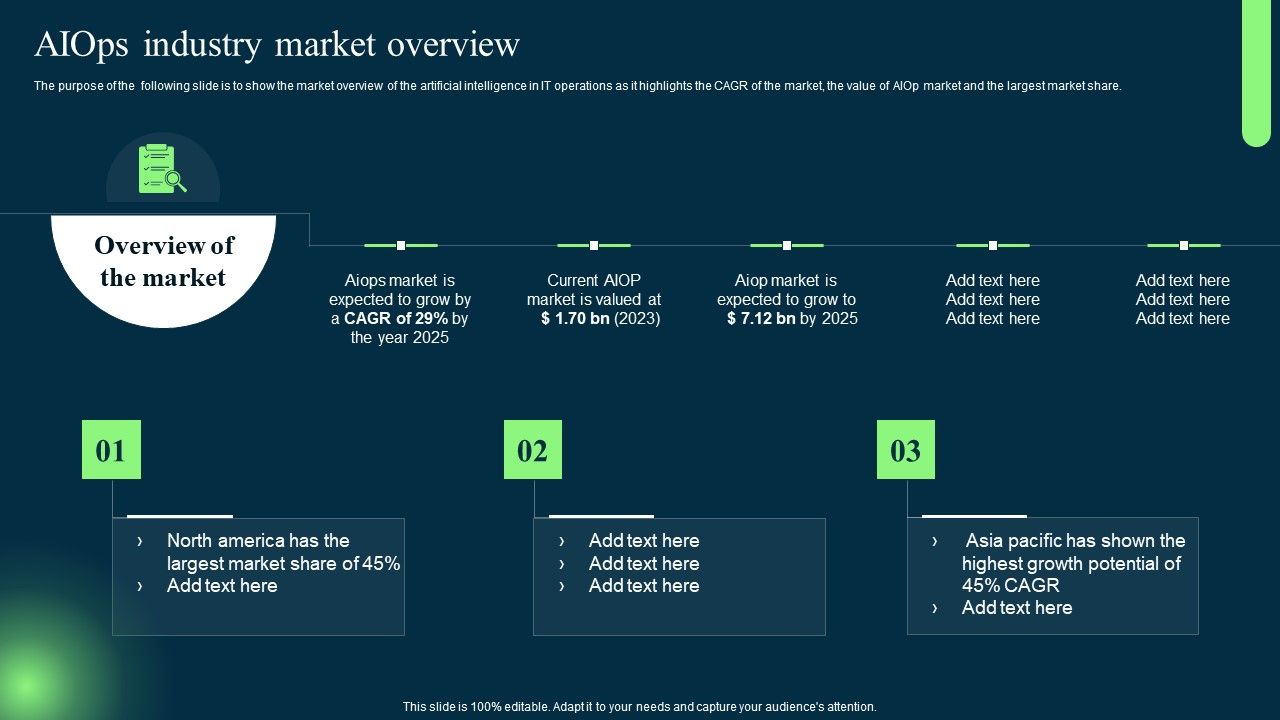Screen dimensions: 1280x720
Task: Click the last timeline marker on right
Action: (1184, 245)
